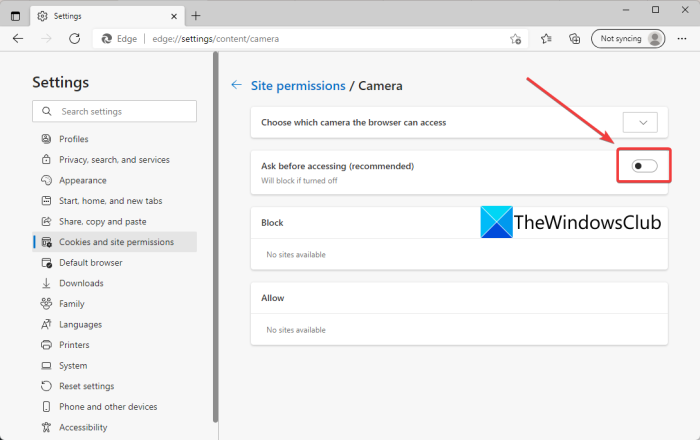Open Share, copy and paste settings
Screen dimensions: 700x440
[103, 221]
